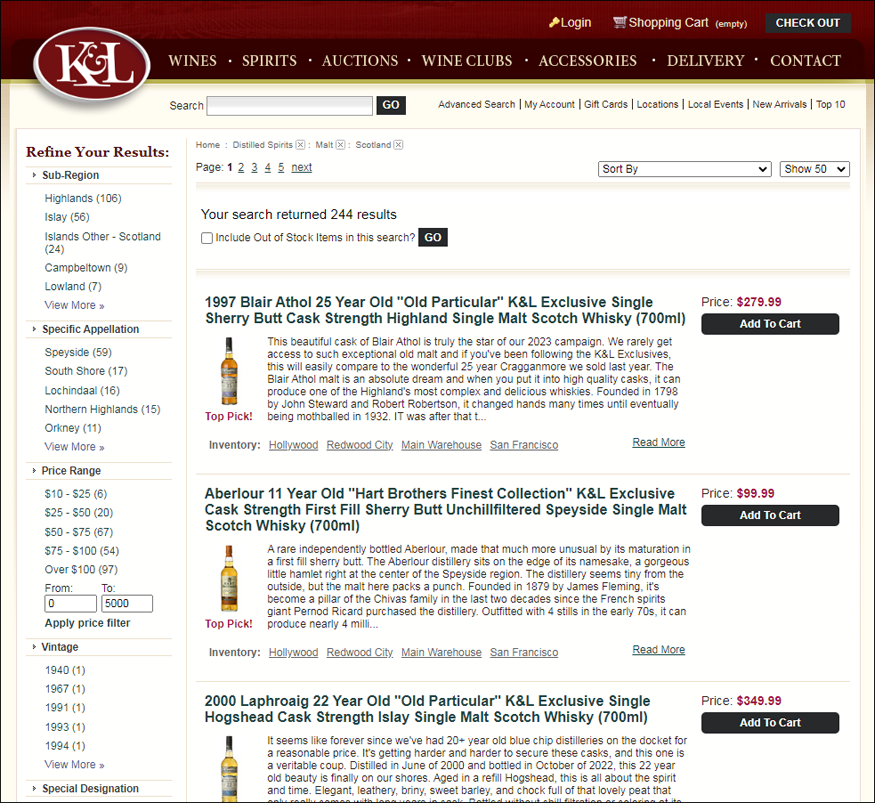Viewport: 875px width, 803px height.
Task: Read more about the Aberlour whisky
Action: click(x=658, y=650)
